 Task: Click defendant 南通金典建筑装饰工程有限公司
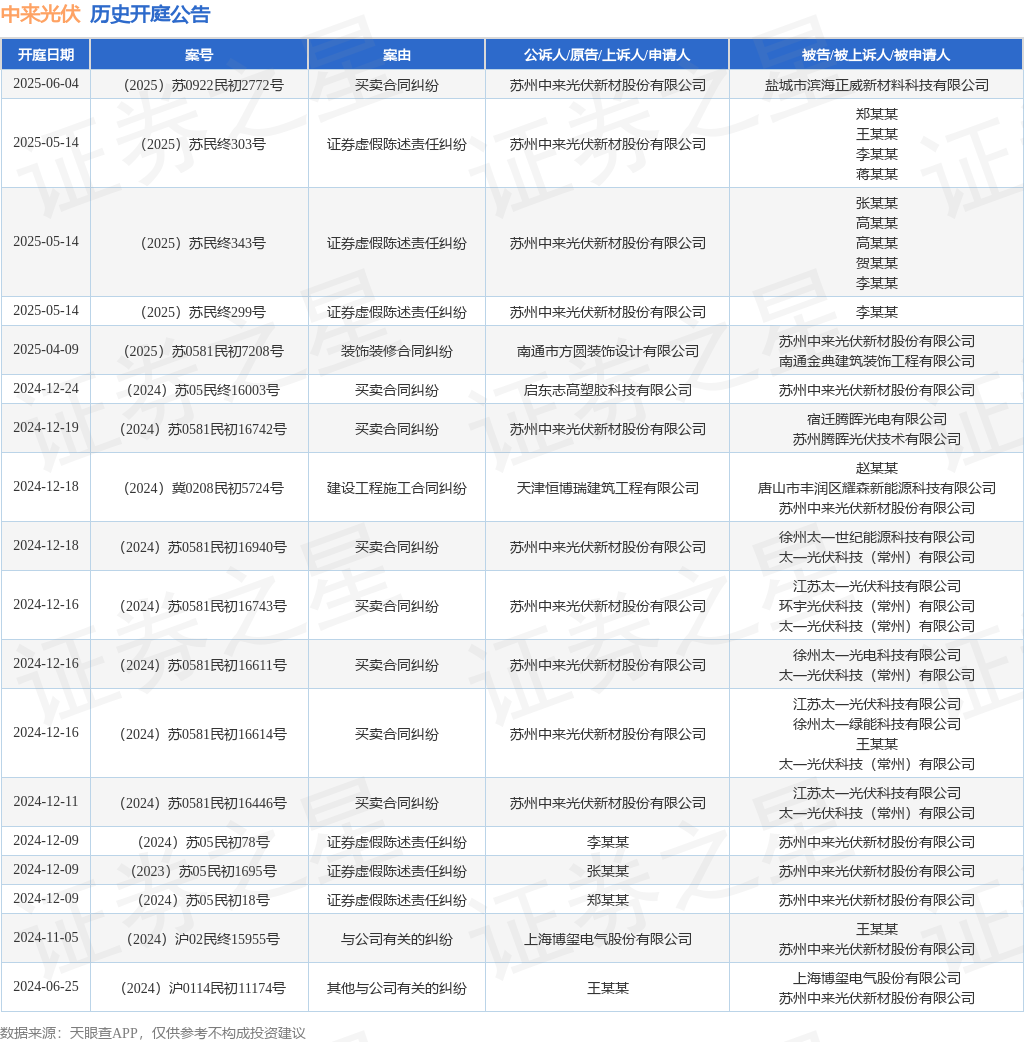876,361
